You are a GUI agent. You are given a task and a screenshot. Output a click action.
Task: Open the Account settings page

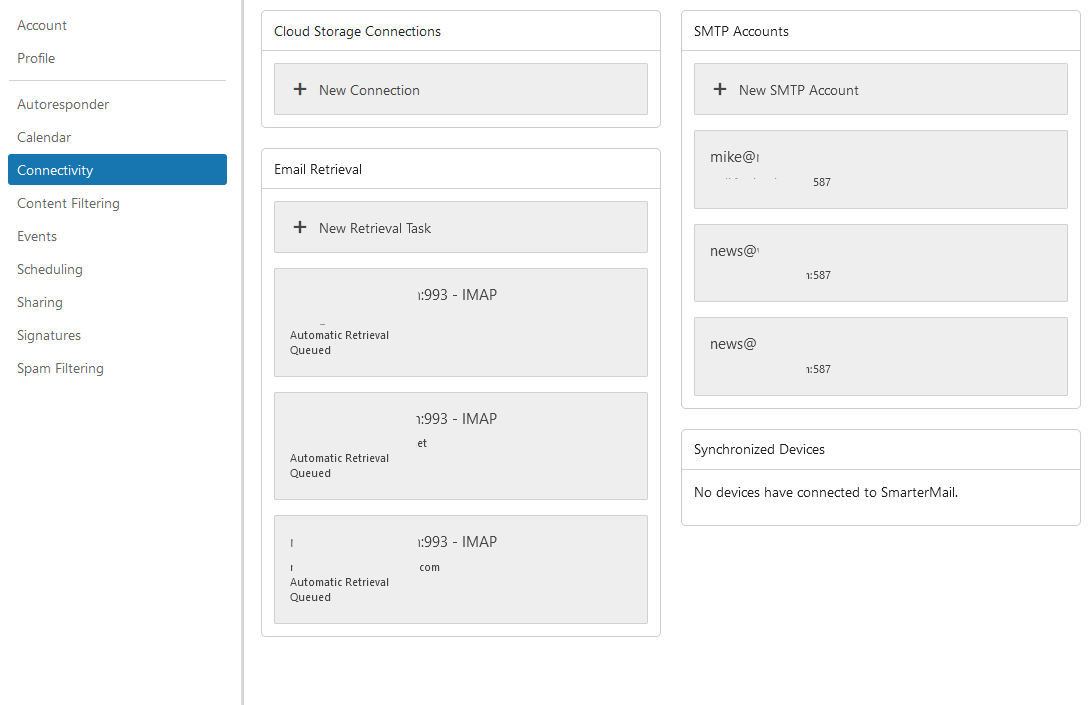point(42,25)
